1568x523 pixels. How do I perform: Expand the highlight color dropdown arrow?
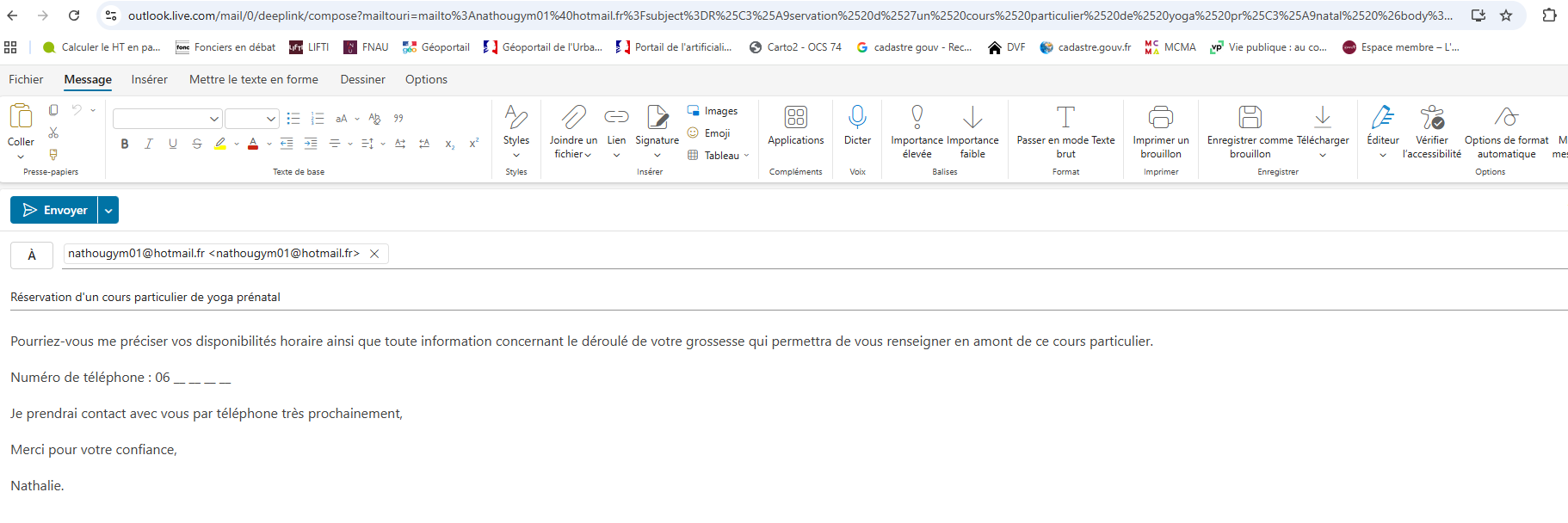[x=237, y=144]
